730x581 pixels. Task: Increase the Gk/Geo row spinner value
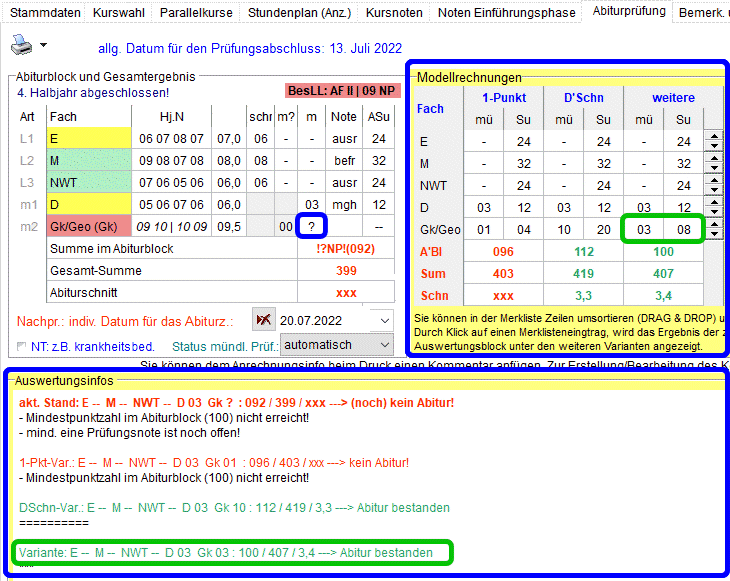[x=713, y=225]
